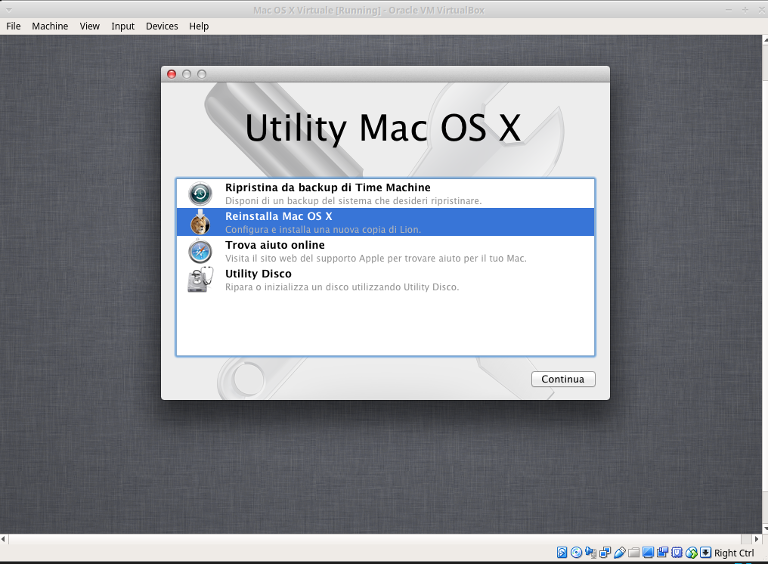Click the vertical scrollbar down arrow
768x564 pixels.
(766, 529)
